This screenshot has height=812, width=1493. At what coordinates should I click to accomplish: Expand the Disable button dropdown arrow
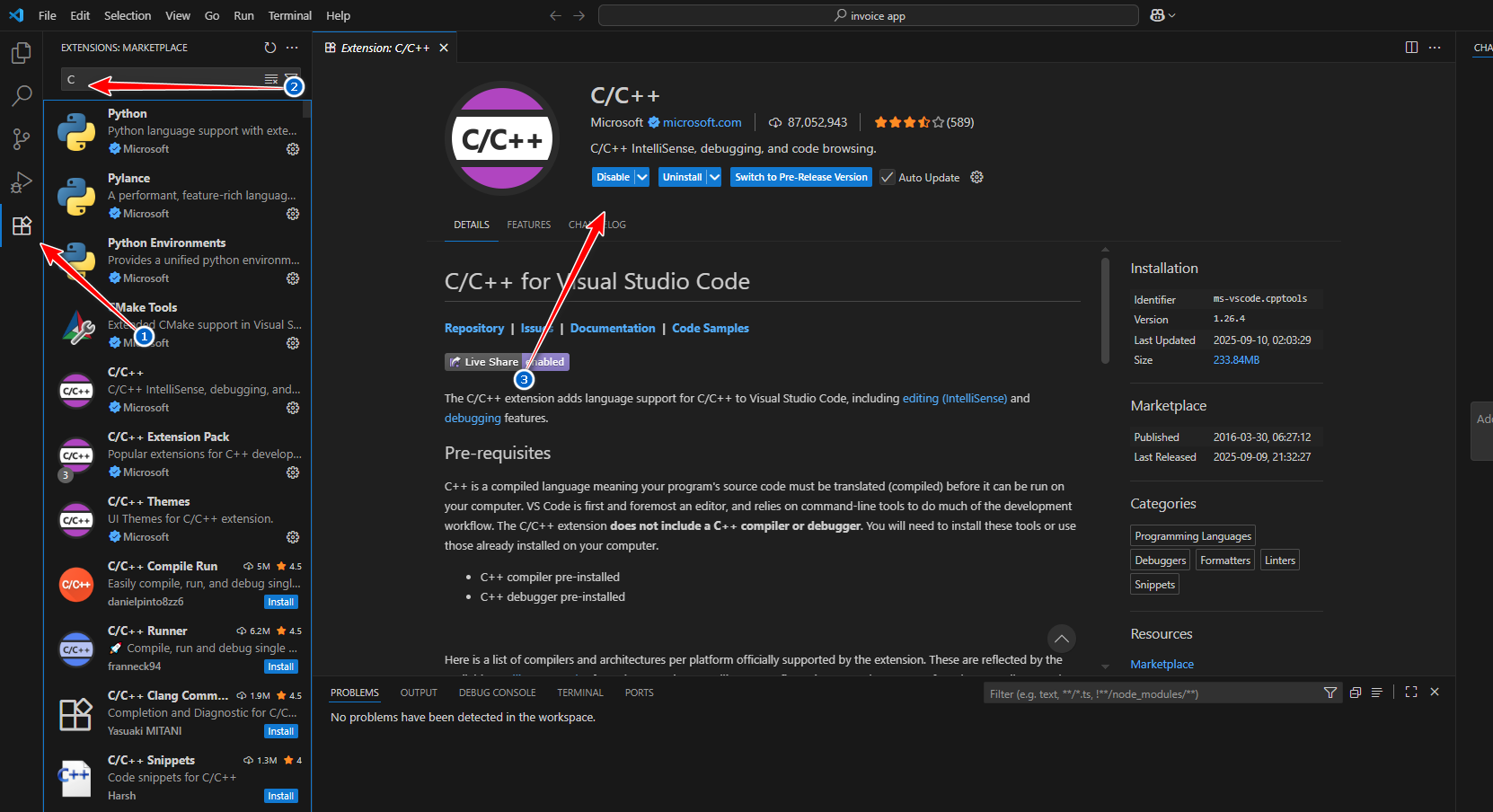point(642,178)
